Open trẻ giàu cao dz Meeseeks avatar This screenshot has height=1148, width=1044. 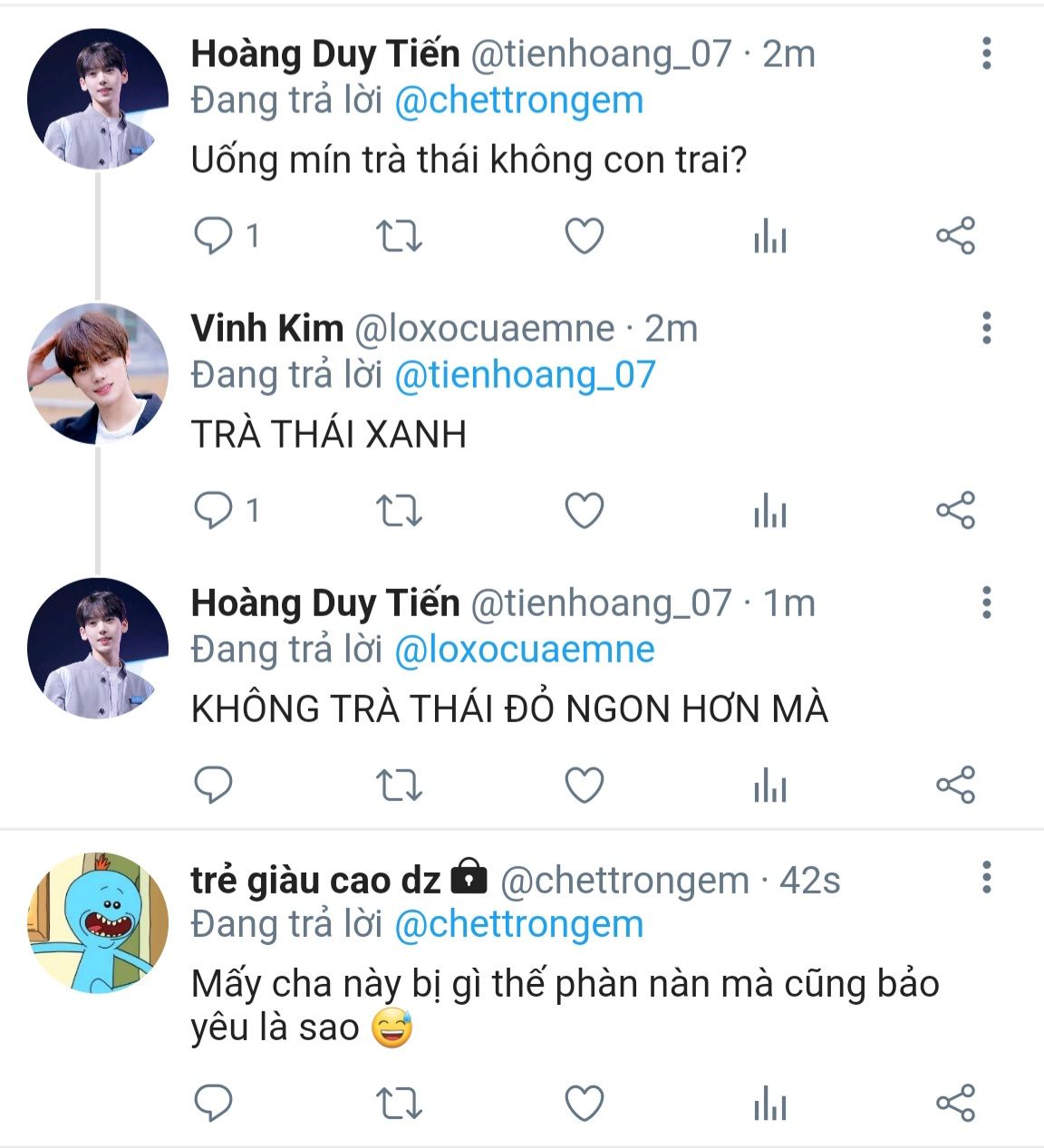click(98, 922)
